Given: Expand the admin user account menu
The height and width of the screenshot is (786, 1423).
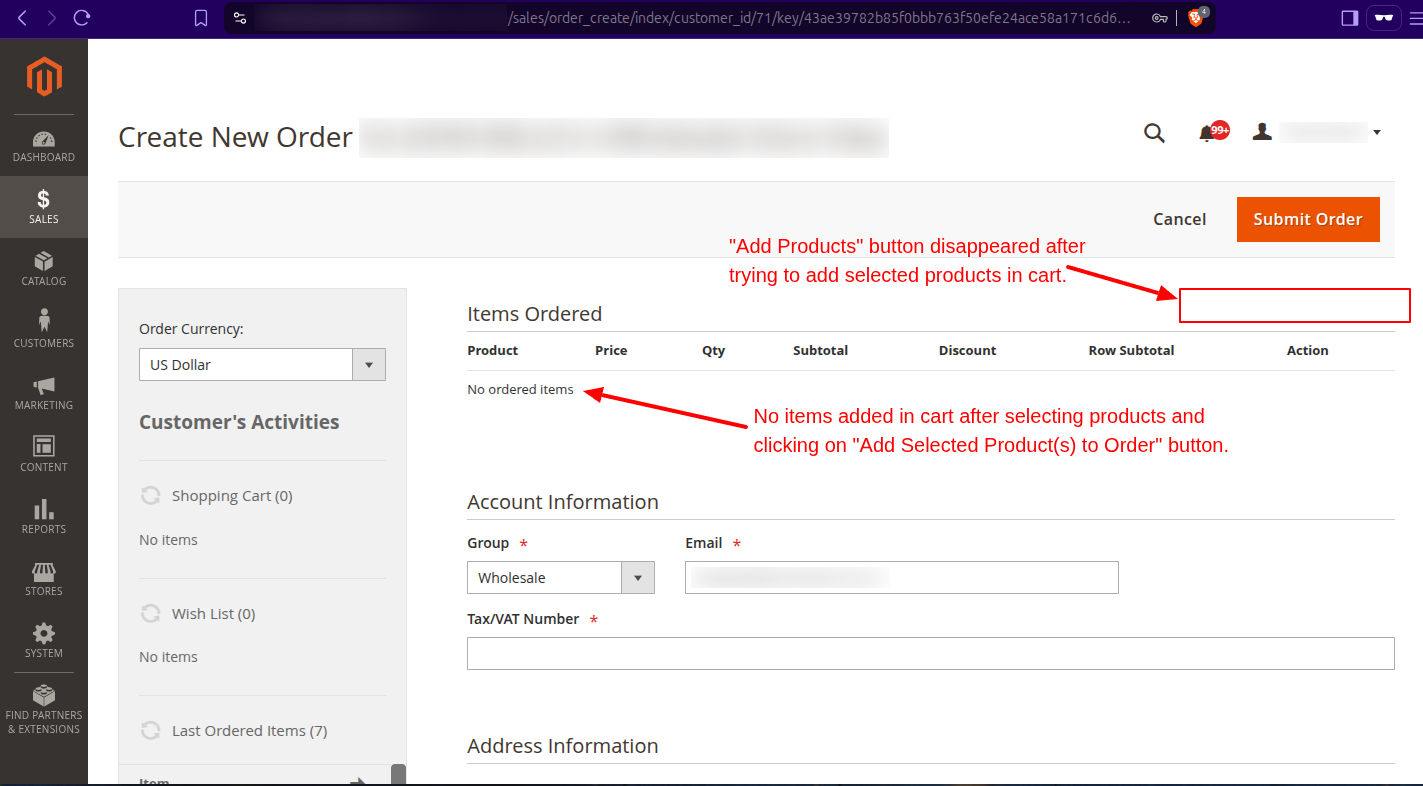Looking at the screenshot, I should pyautogui.click(x=1318, y=132).
